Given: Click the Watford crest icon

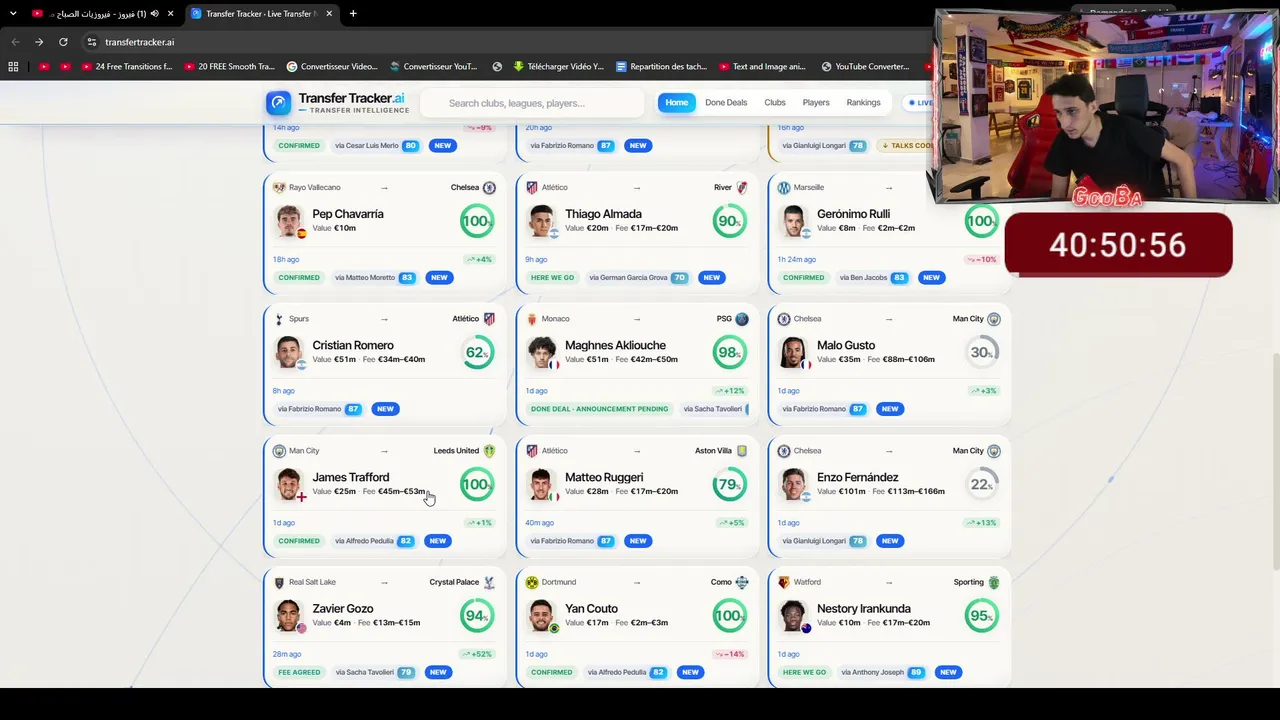Looking at the screenshot, I should coord(784,582).
